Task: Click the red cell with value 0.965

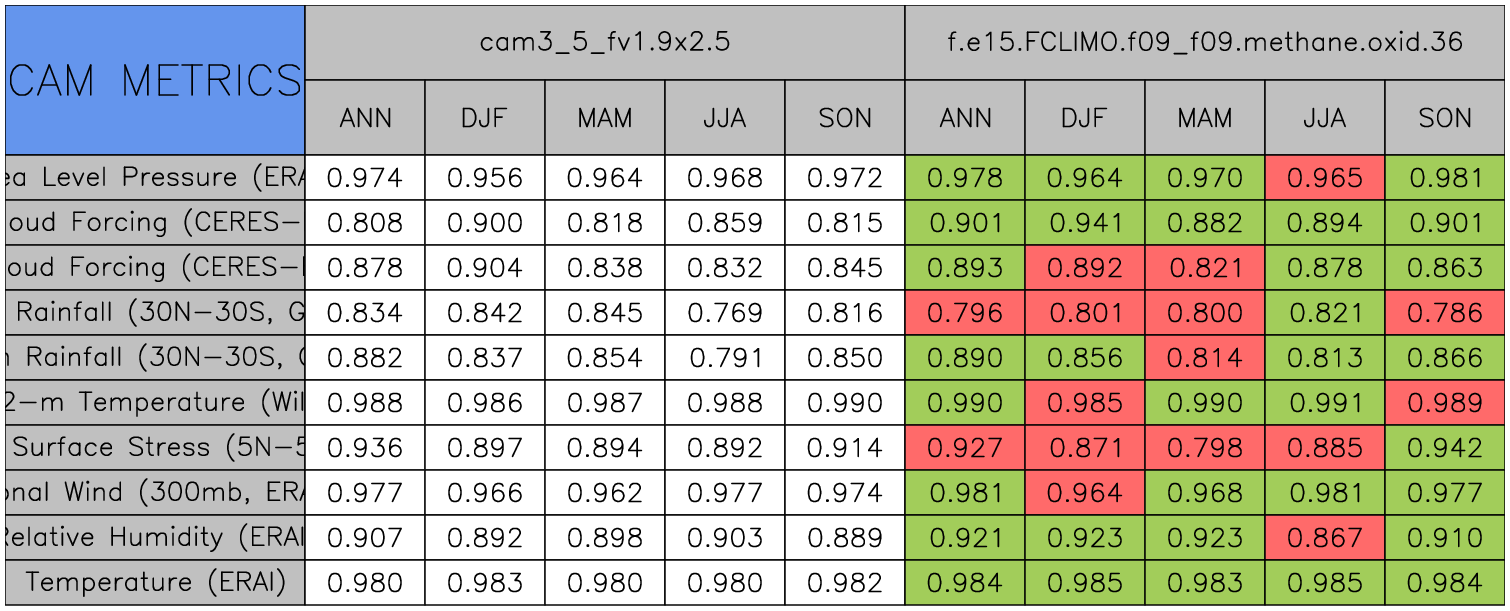Action: 1325,178
